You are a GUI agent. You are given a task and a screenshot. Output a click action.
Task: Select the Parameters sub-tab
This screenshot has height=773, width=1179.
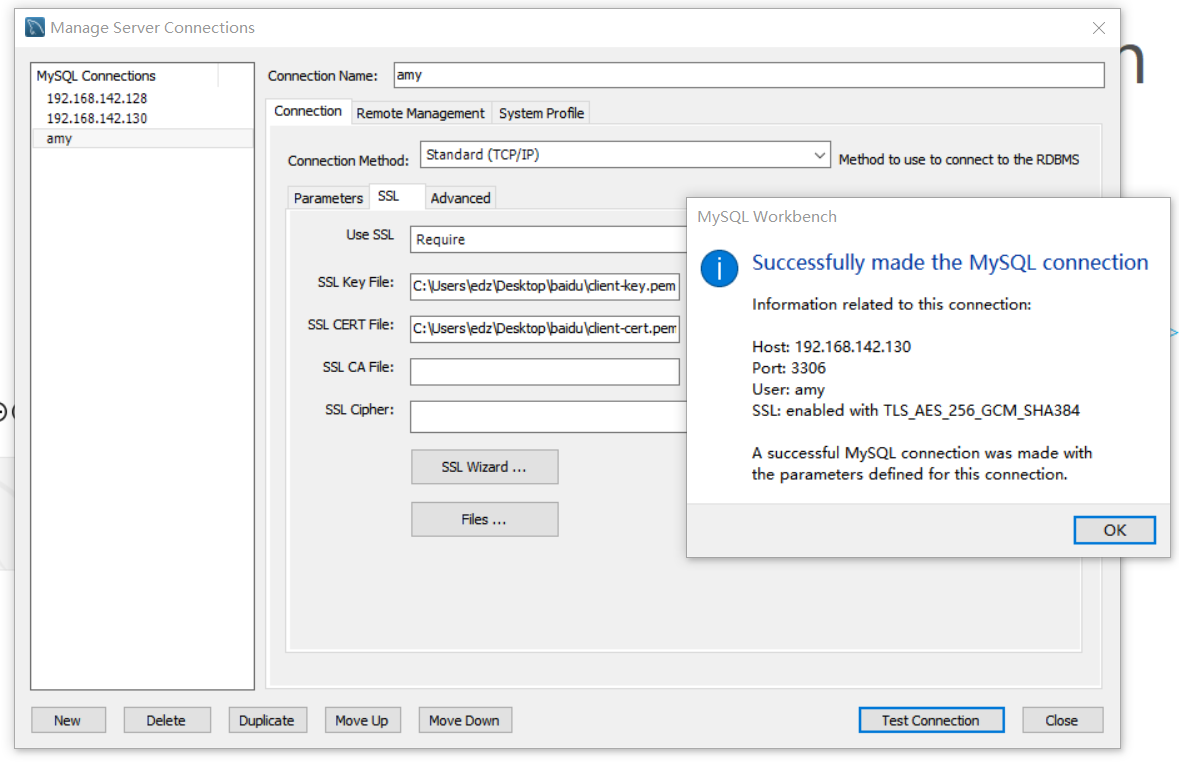click(328, 198)
